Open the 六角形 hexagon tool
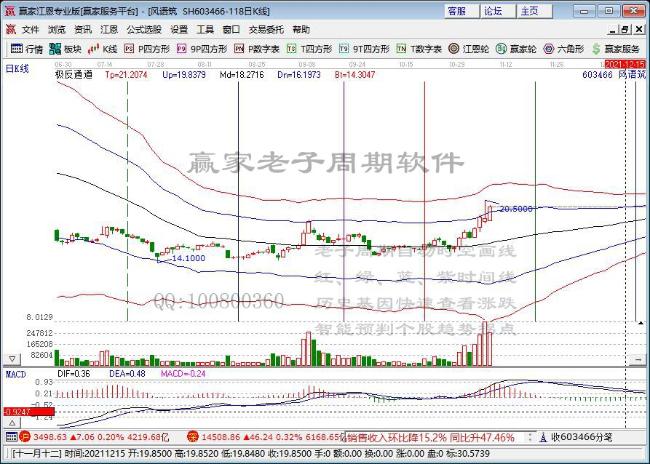Image resolution: width=650 pixels, height=464 pixels. tap(564, 49)
